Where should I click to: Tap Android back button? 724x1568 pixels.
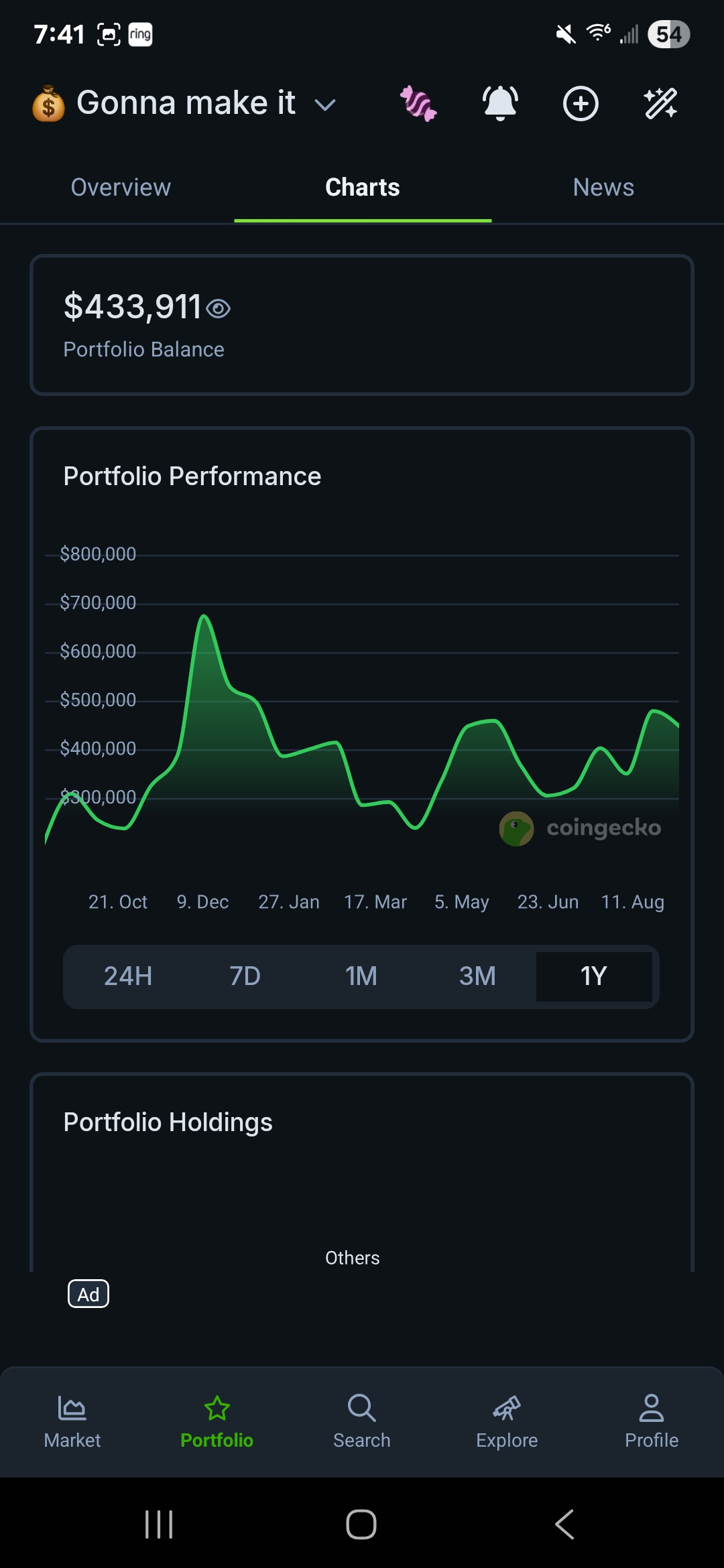(564, 1524)
